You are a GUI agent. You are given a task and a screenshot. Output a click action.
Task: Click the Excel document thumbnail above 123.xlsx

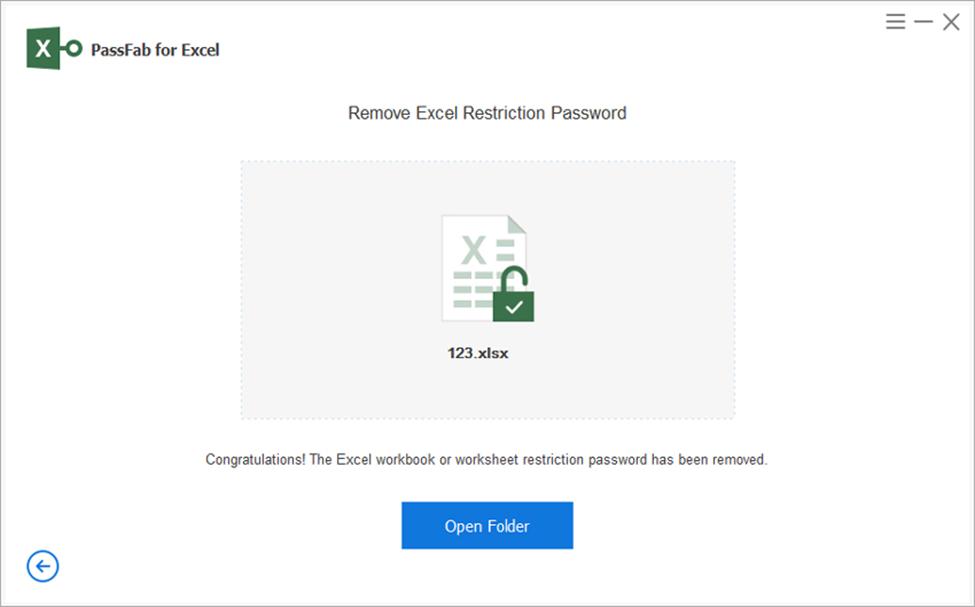click(480, 265)
